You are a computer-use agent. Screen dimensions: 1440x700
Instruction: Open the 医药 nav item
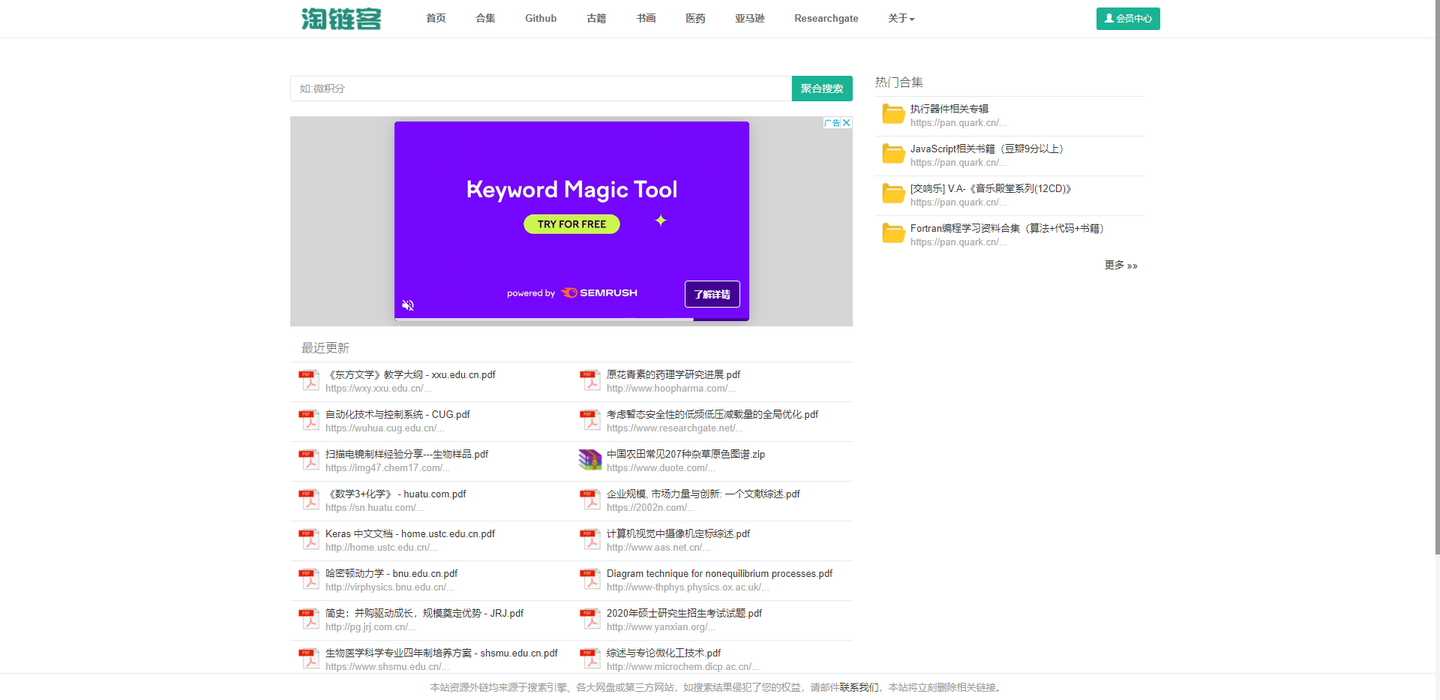pos(695,18)
